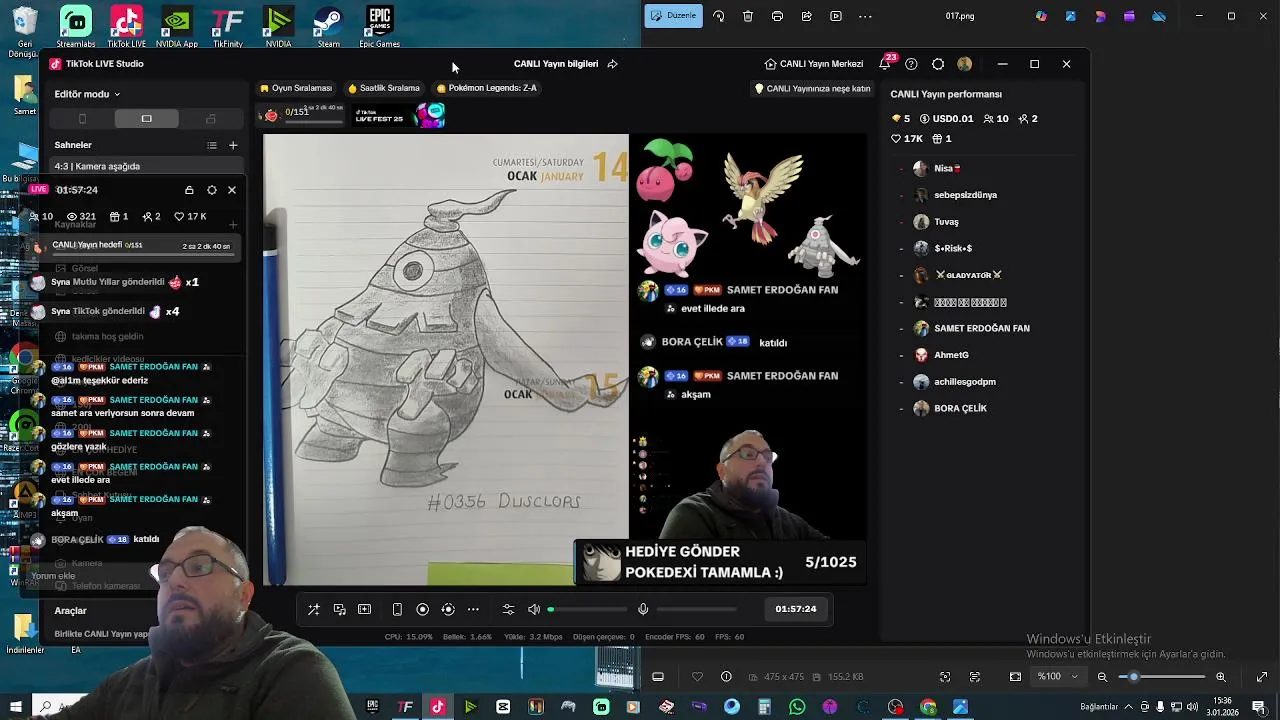Viewport: 1280px width, 720px height.
Task: Open CANLI Yayın bilgileri share arrow
Action: pyautogui.click(x=612, y=64)
